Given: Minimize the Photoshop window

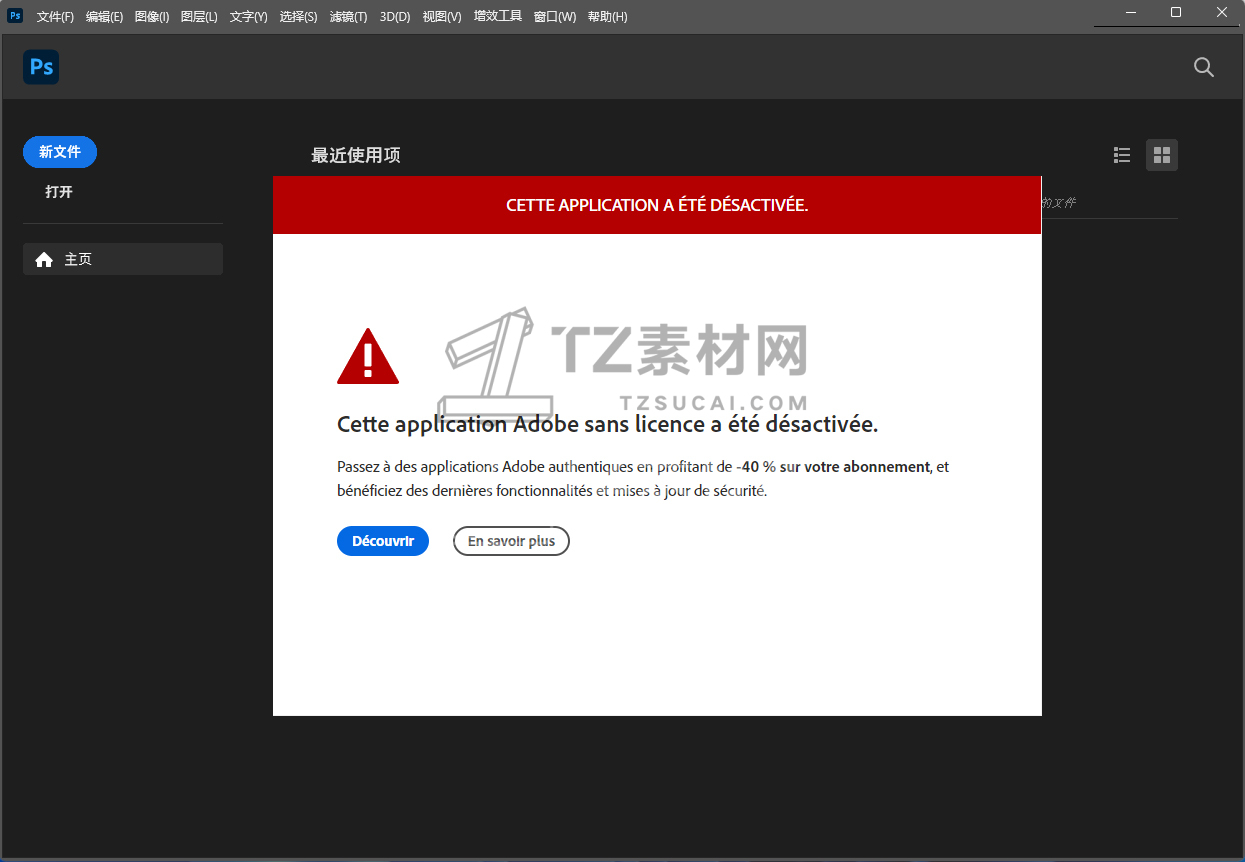Looking at the screenshot, I should (x=1130, y=13).
